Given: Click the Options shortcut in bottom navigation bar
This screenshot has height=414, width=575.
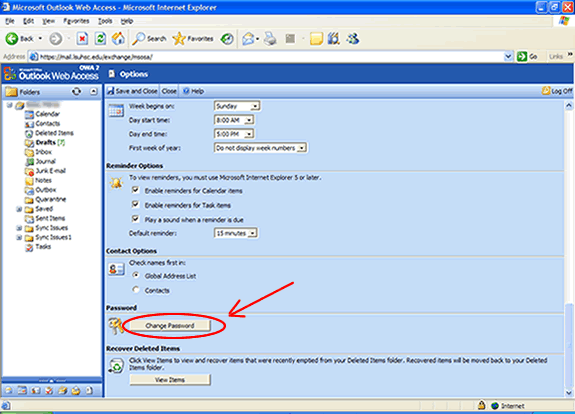Looking at the screenshot, I should [89, 391].
